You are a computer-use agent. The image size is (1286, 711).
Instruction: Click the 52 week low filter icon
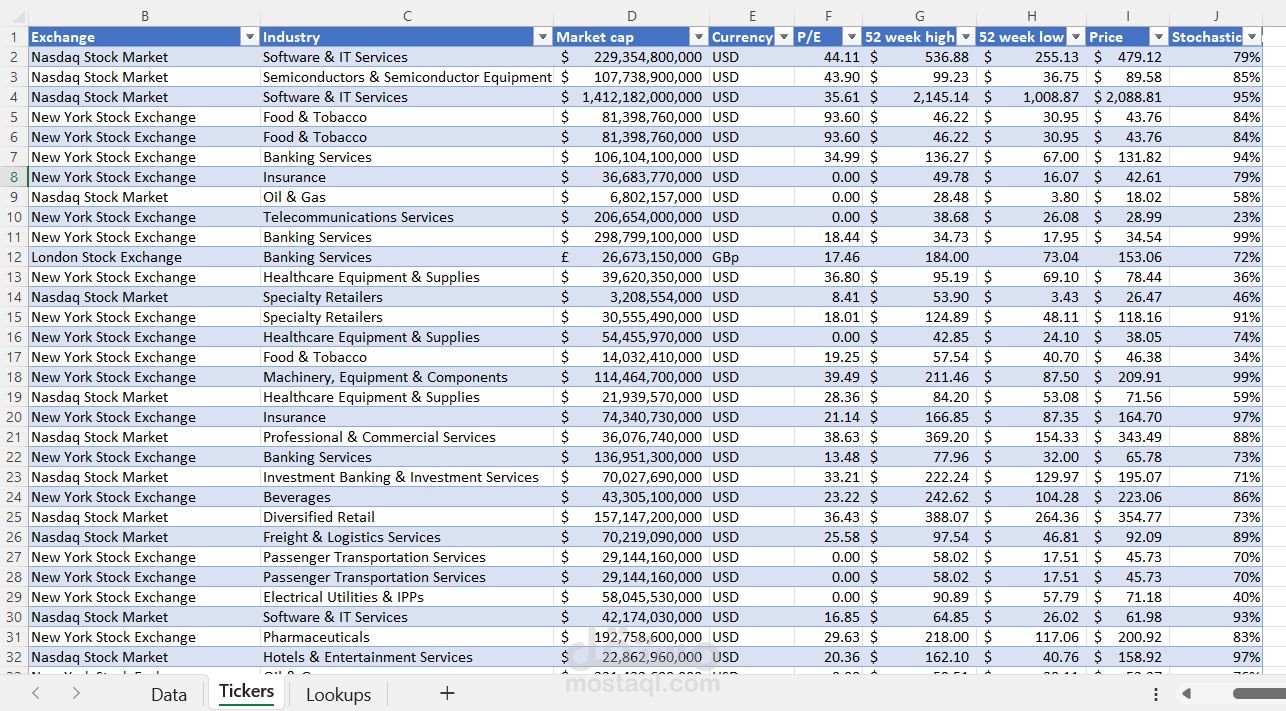pos(1076,36)
